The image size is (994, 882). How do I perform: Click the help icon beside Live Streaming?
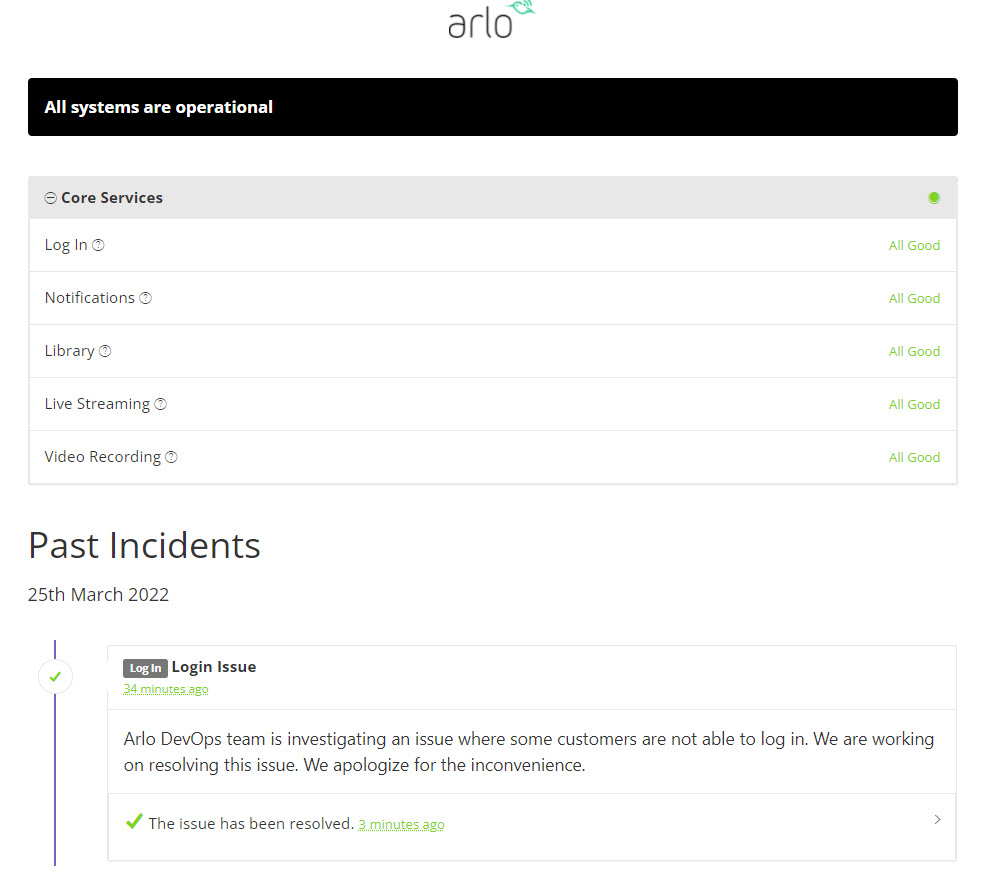(160, 405)
